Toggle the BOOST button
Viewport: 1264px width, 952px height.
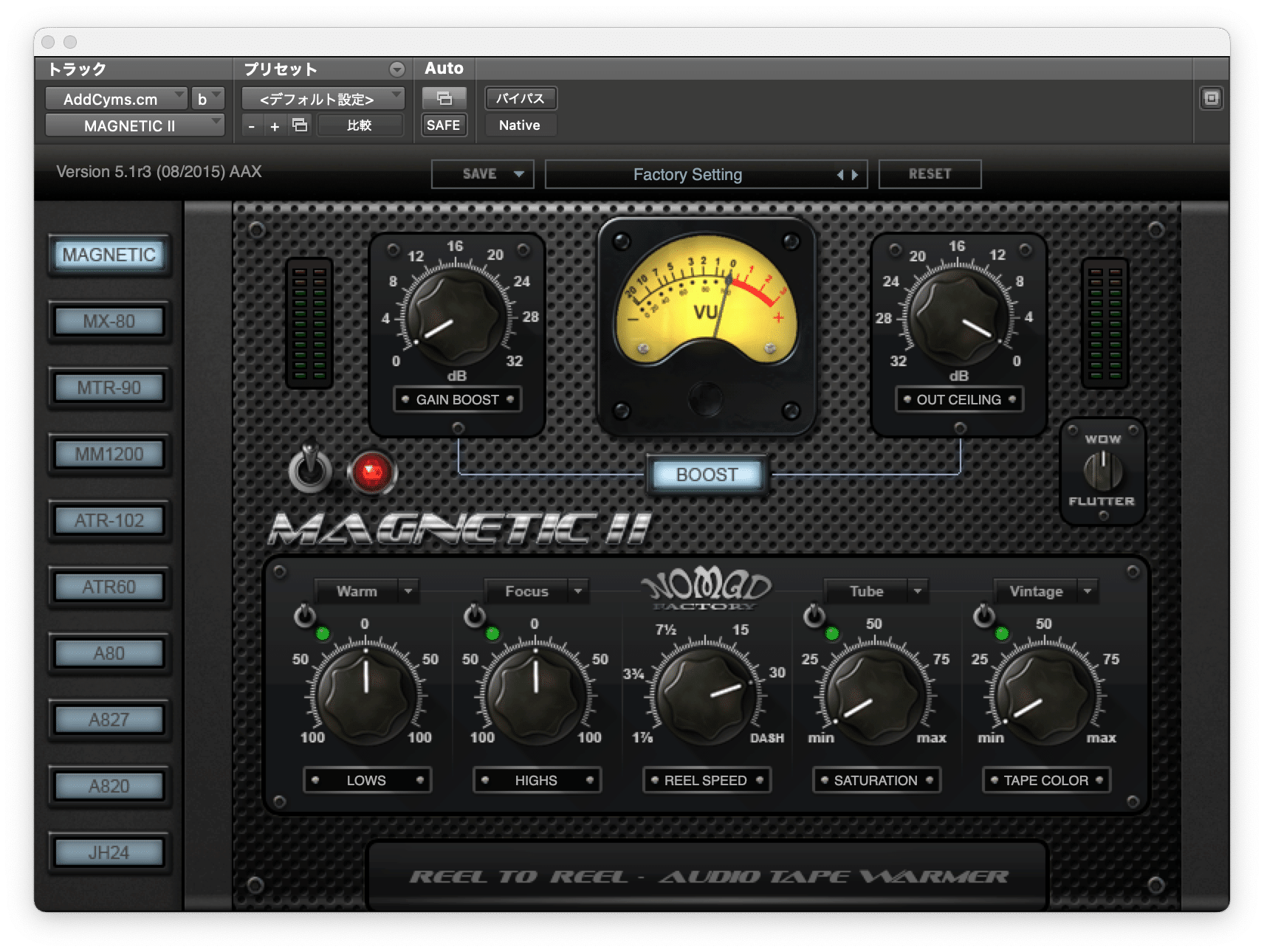coord(707,475)
